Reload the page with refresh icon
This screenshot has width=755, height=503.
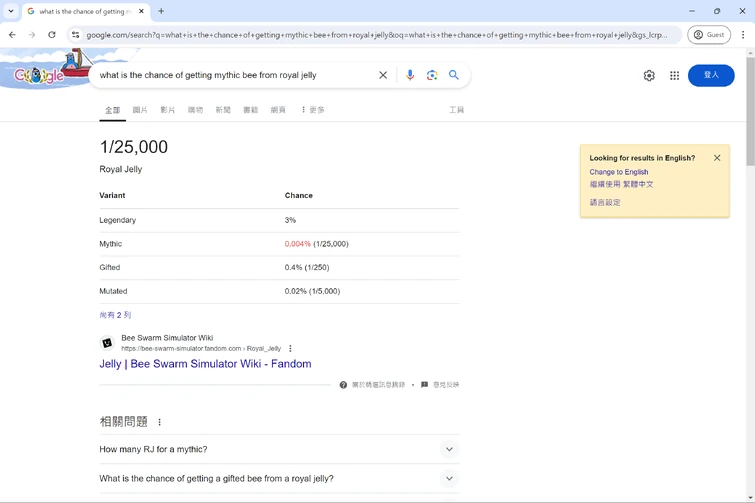pos(52,35)
